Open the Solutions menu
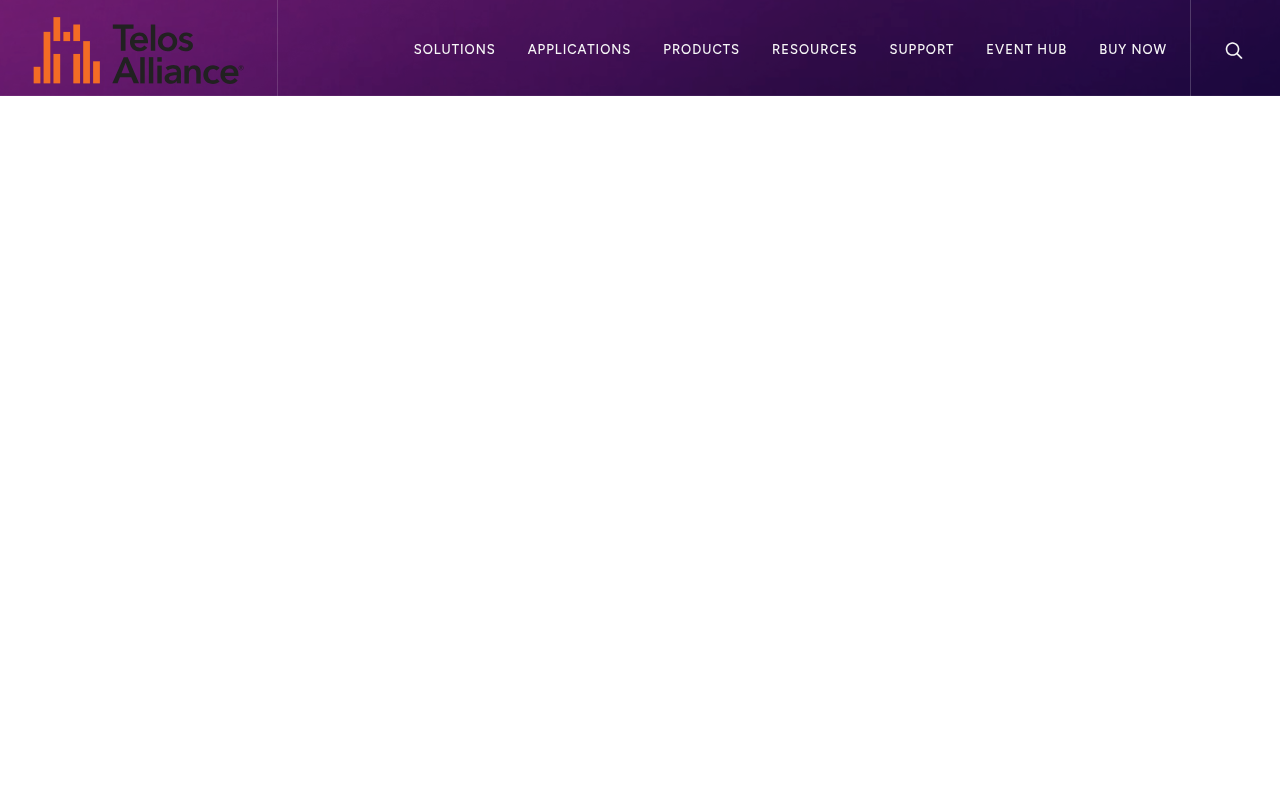 pos(455,50)
